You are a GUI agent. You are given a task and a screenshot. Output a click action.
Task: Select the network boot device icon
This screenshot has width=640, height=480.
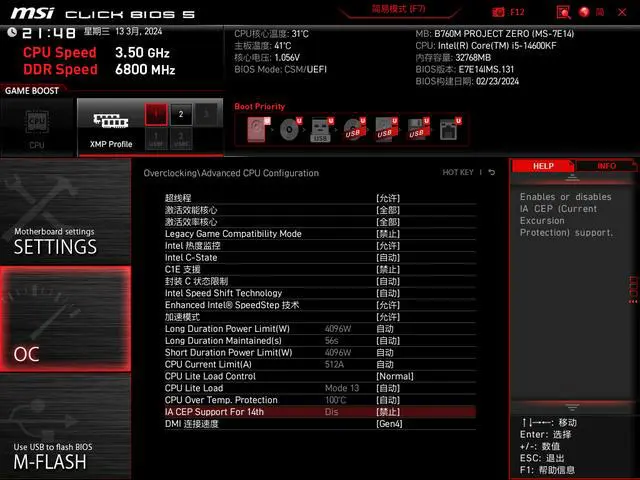point(449,129)
